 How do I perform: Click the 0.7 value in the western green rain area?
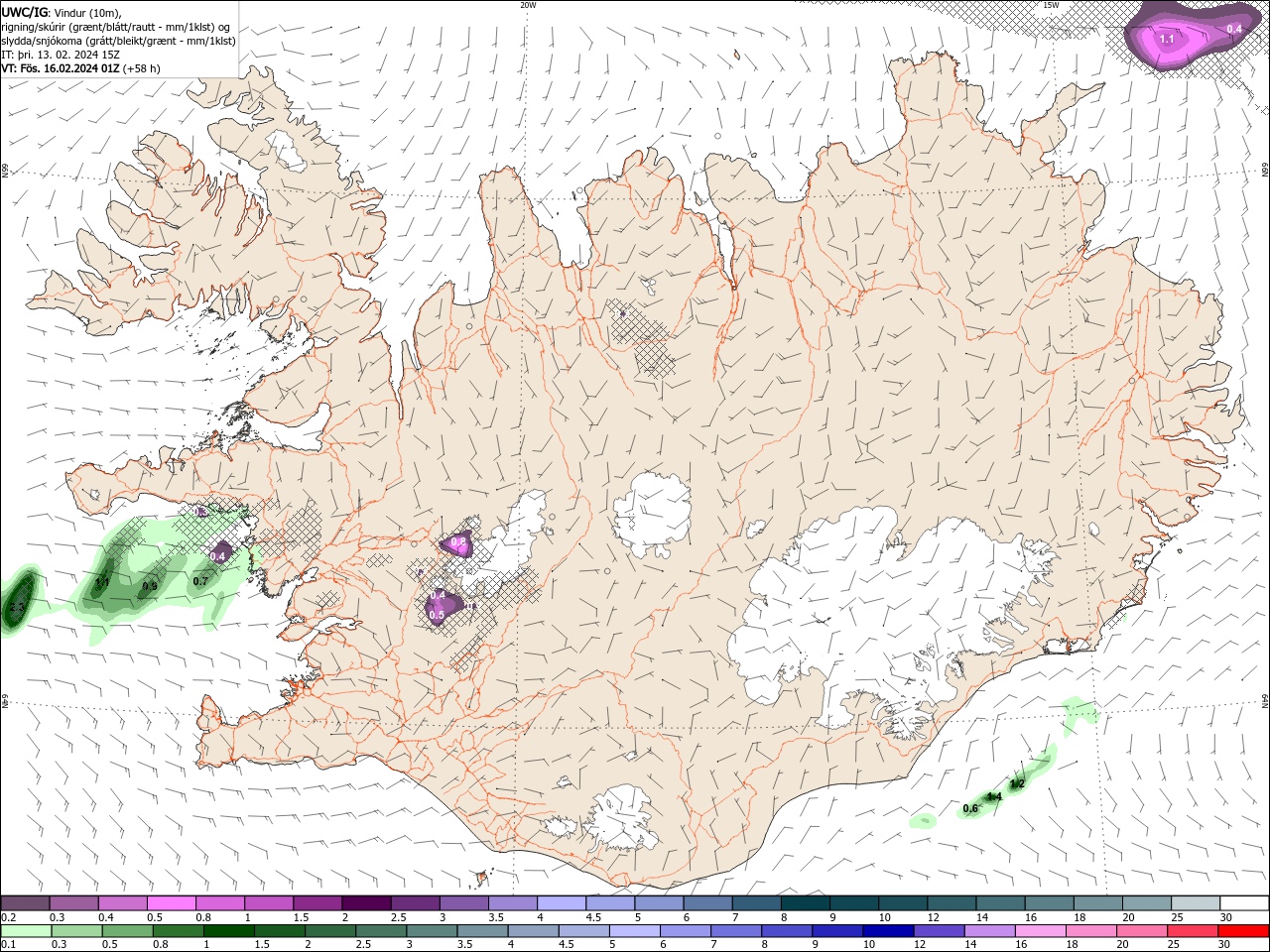click(x=200, y=581)
